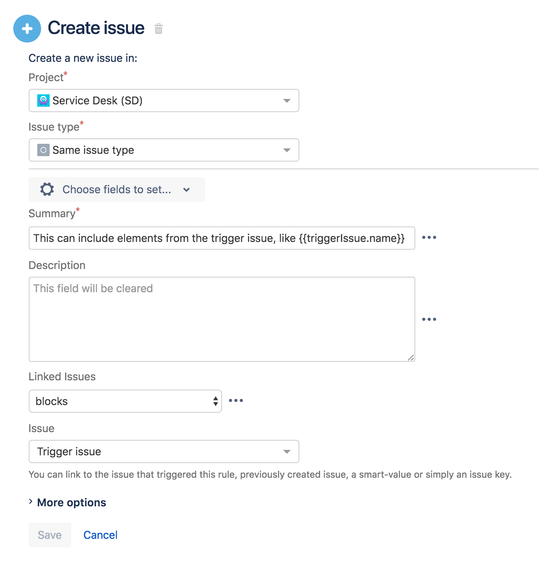Click the Project dropdown arrow
Viewport: 553px width, 562px height.
coord(287,101)
